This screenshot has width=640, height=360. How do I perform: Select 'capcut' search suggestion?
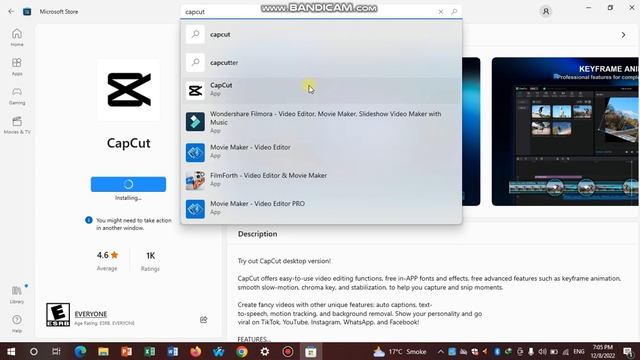(322, 34)
